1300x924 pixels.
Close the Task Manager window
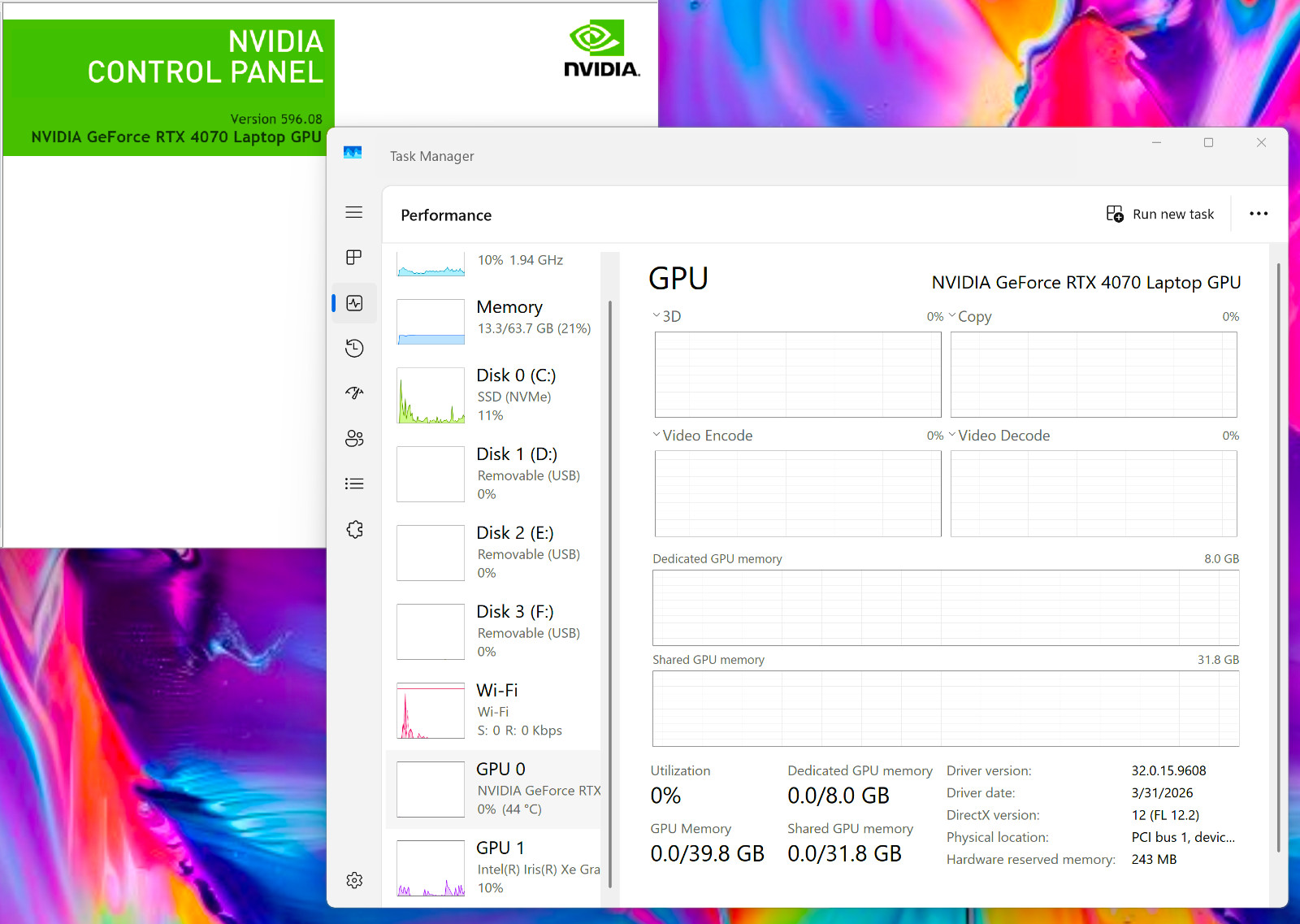pos(1261,142)
